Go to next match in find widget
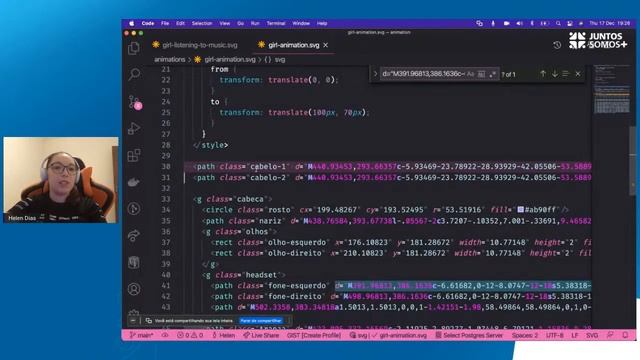The height and width of the screenshot is (360, 640). [555, 74]
